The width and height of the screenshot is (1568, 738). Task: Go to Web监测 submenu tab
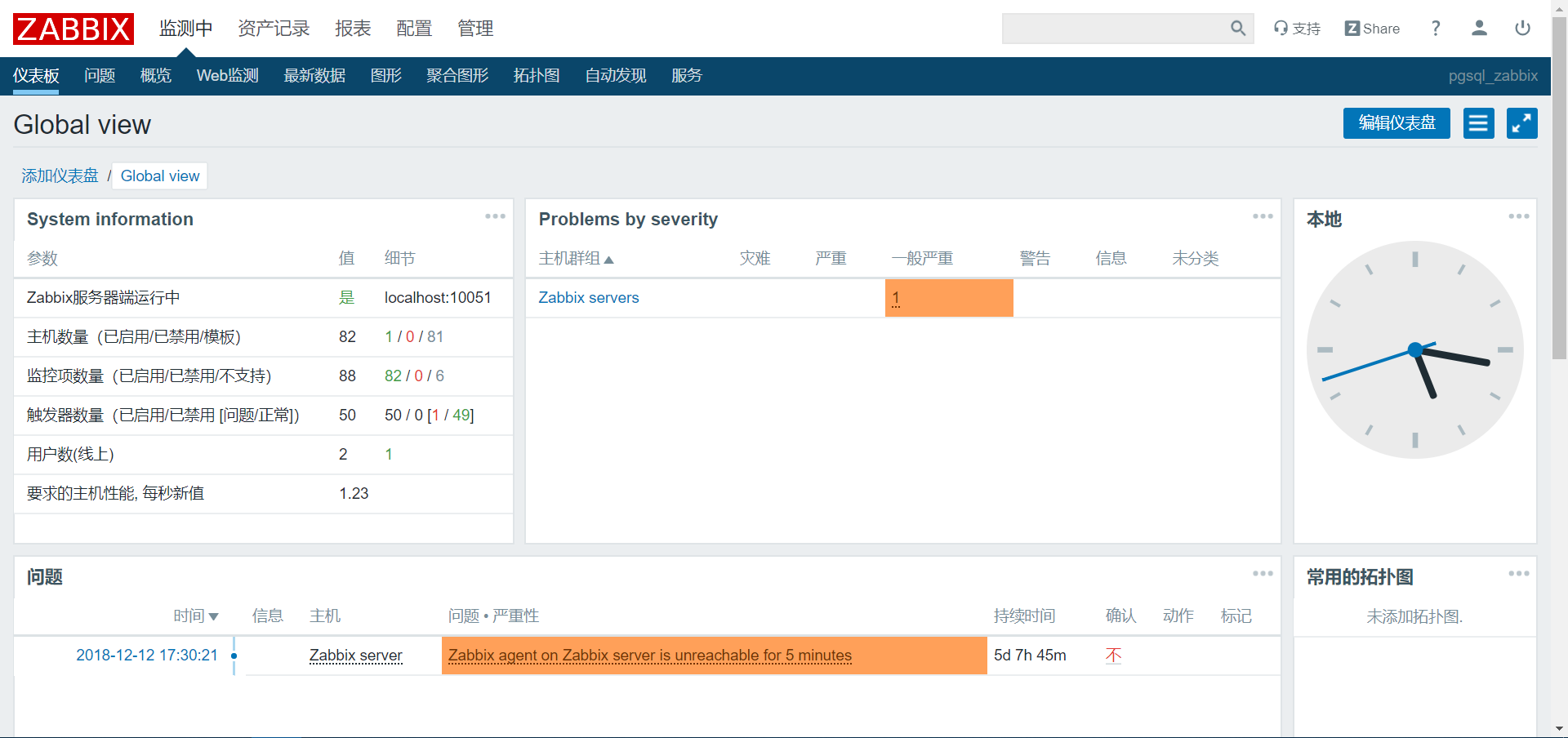[227, 76]
